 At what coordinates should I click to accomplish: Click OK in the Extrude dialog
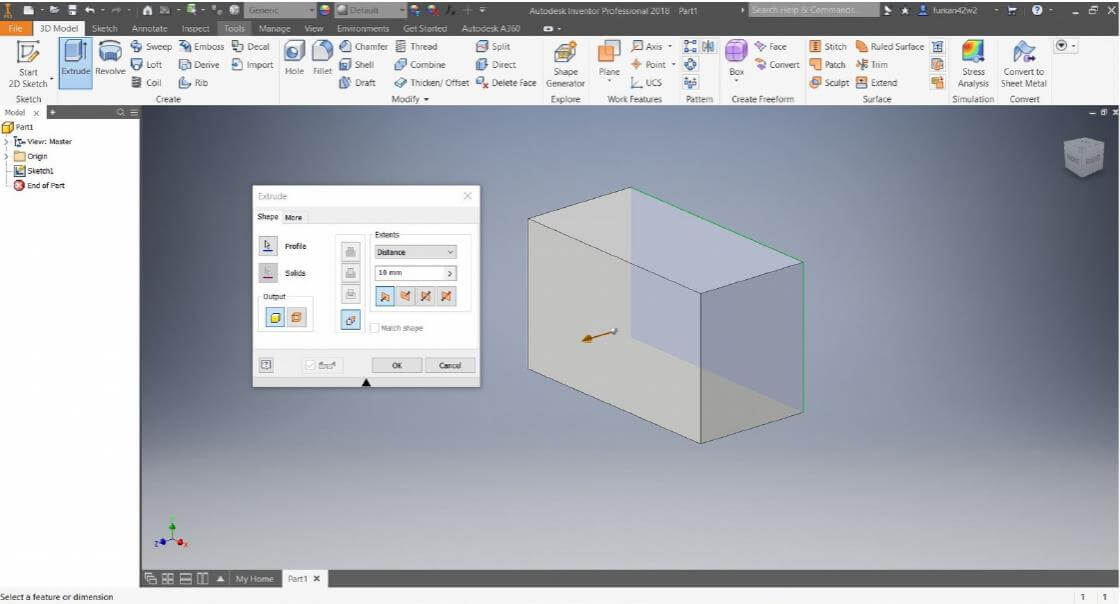point(397,365)
